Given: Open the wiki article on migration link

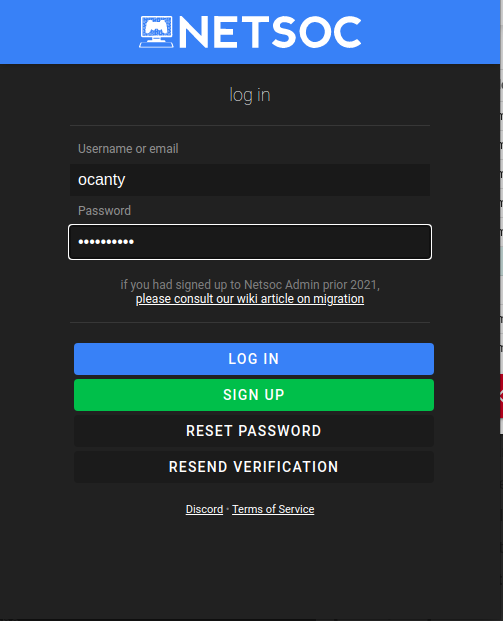Looking at the screenshot, I should pyautogui.click(x=250, y=299).
